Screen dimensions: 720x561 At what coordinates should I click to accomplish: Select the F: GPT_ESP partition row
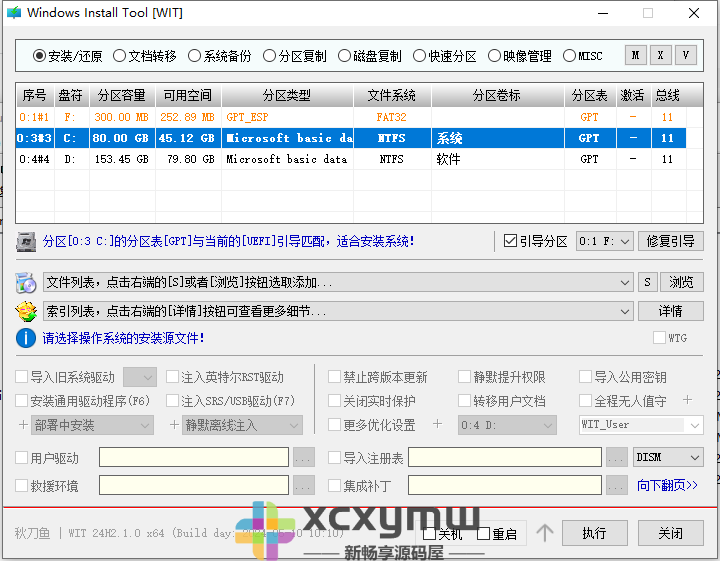pos(351,117)
